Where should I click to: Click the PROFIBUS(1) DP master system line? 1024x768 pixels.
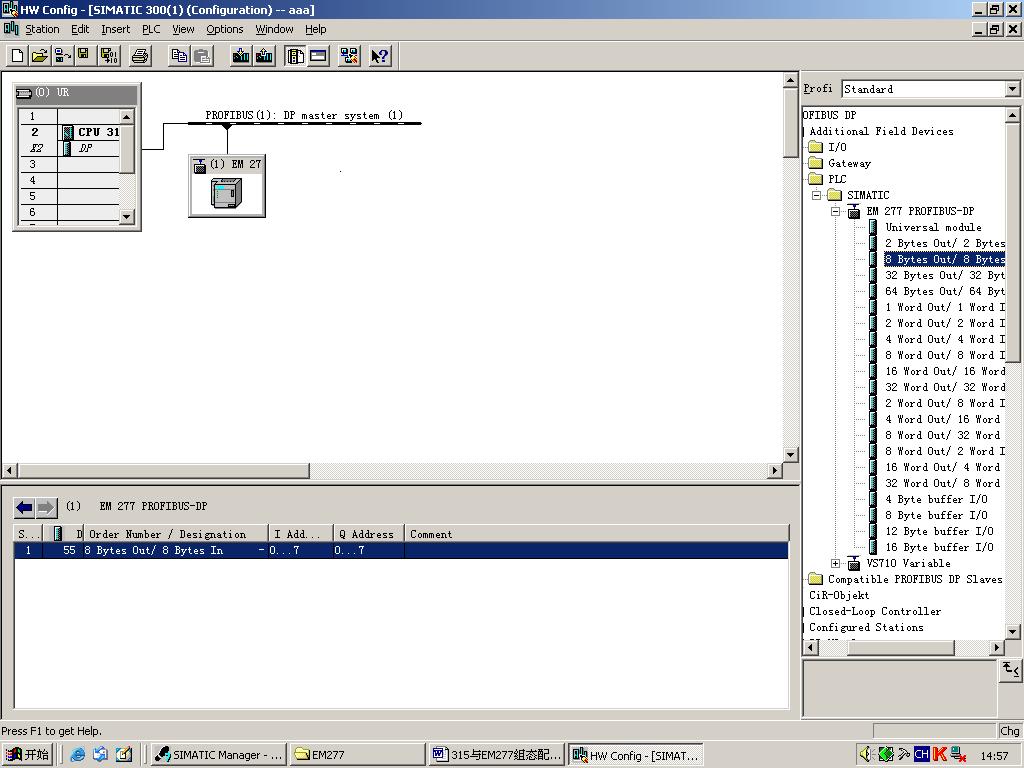coord(304,123)
